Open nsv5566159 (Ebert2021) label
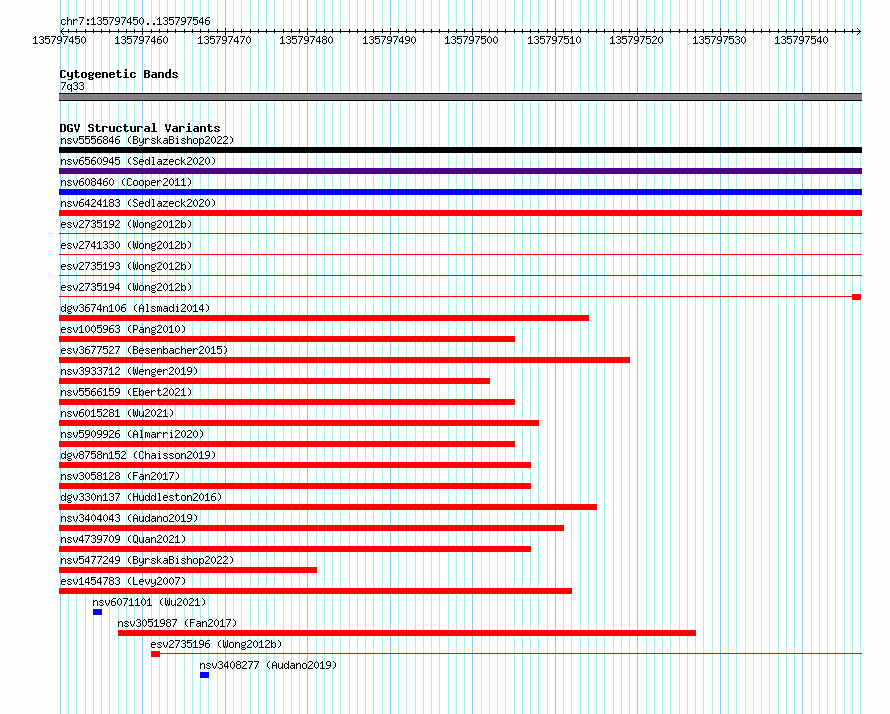Viewport: 890px width, 714px height. coord(126,392)
